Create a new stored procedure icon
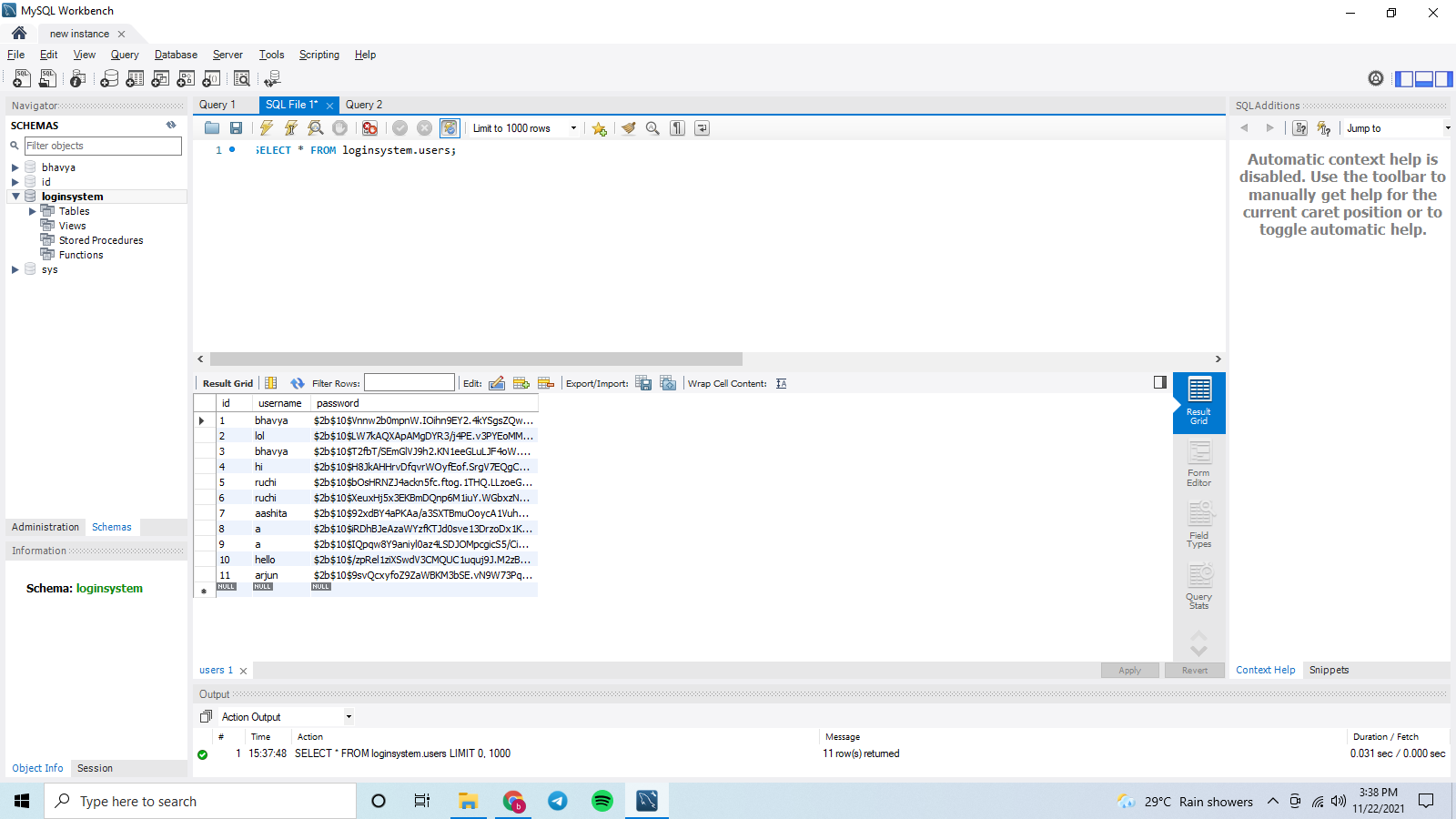 tap(186, 78)
